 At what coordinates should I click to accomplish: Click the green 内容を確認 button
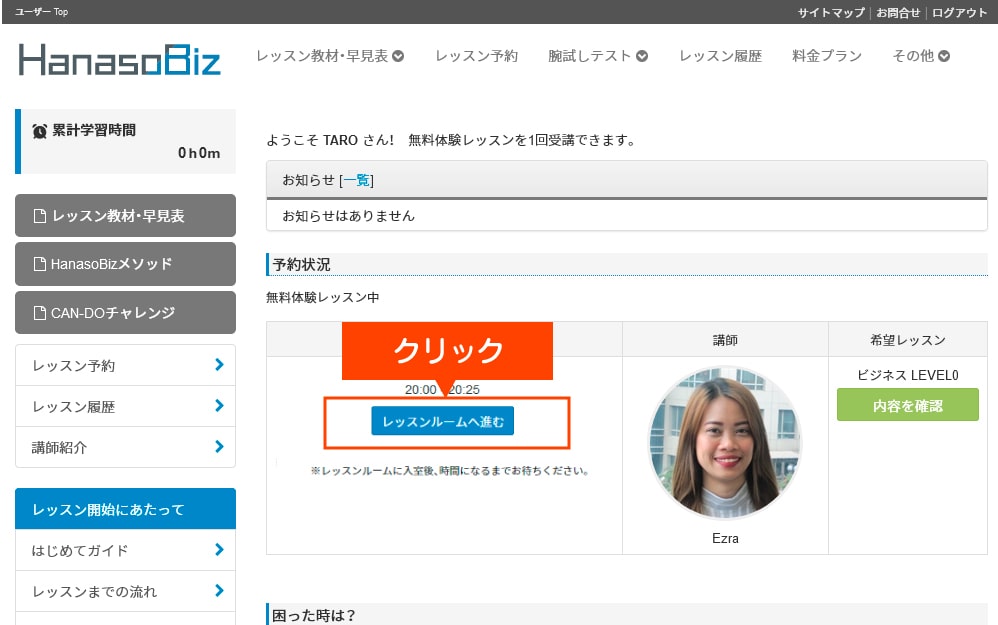click(908, 405)
